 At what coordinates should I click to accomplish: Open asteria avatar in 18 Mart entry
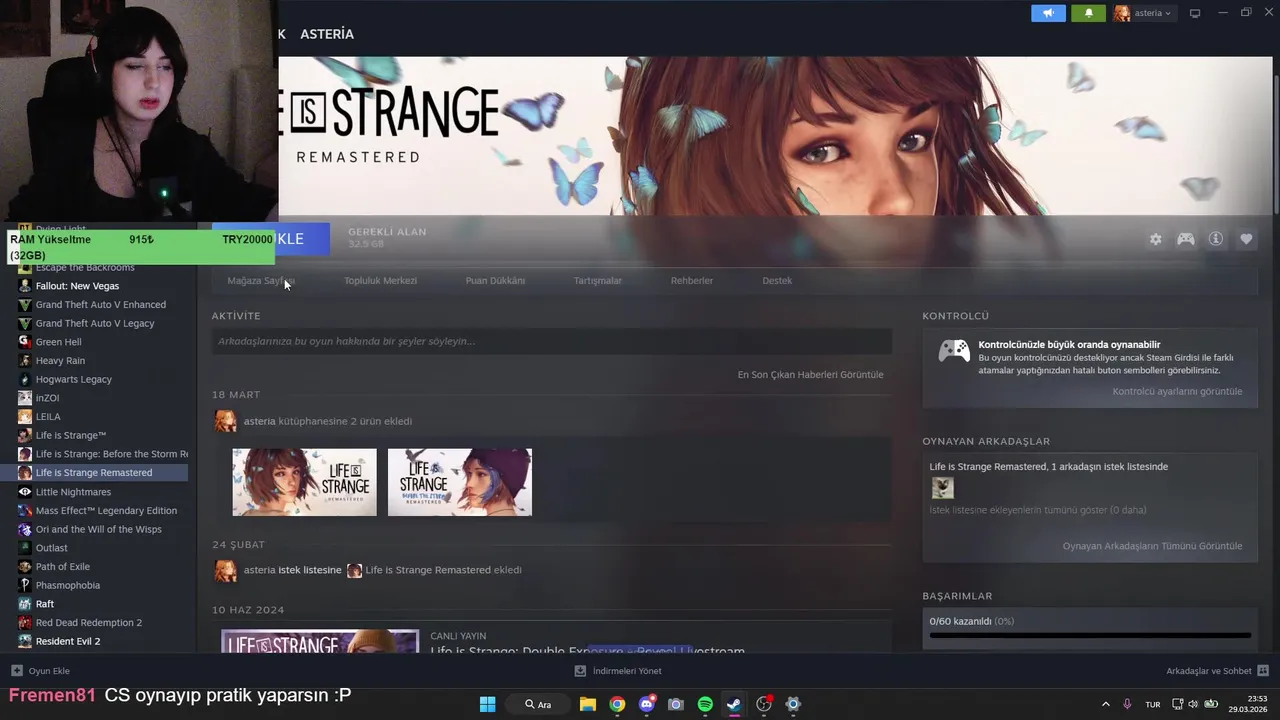[226, 421]
